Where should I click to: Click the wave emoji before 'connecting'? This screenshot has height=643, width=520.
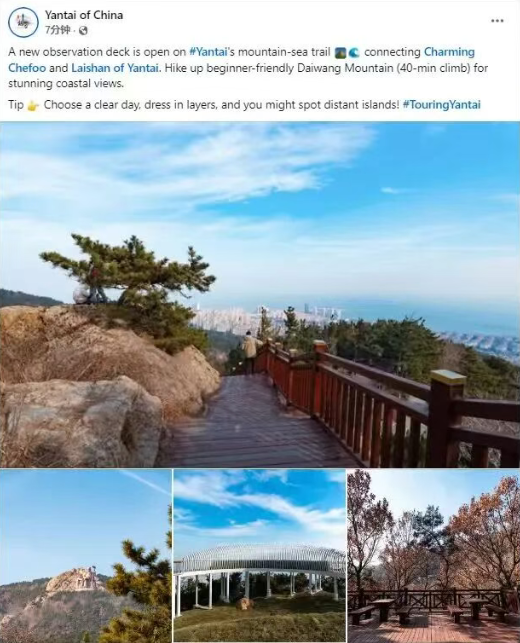(354, 53)
